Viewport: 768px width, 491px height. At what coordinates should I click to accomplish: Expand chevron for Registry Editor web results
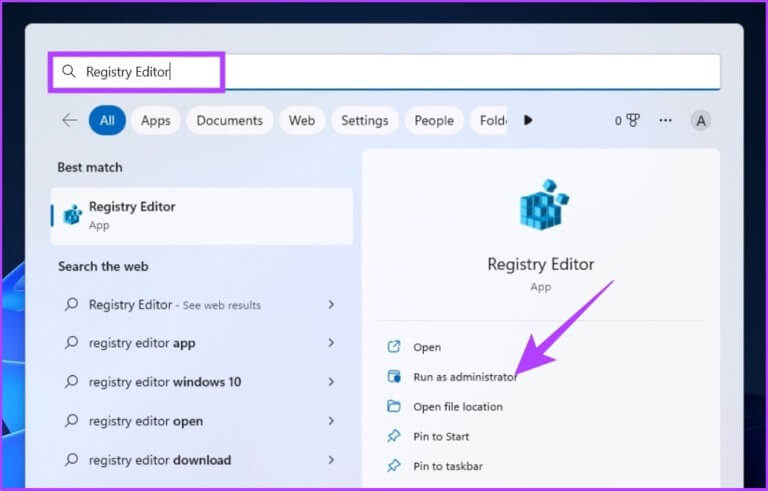coord(332,305)
